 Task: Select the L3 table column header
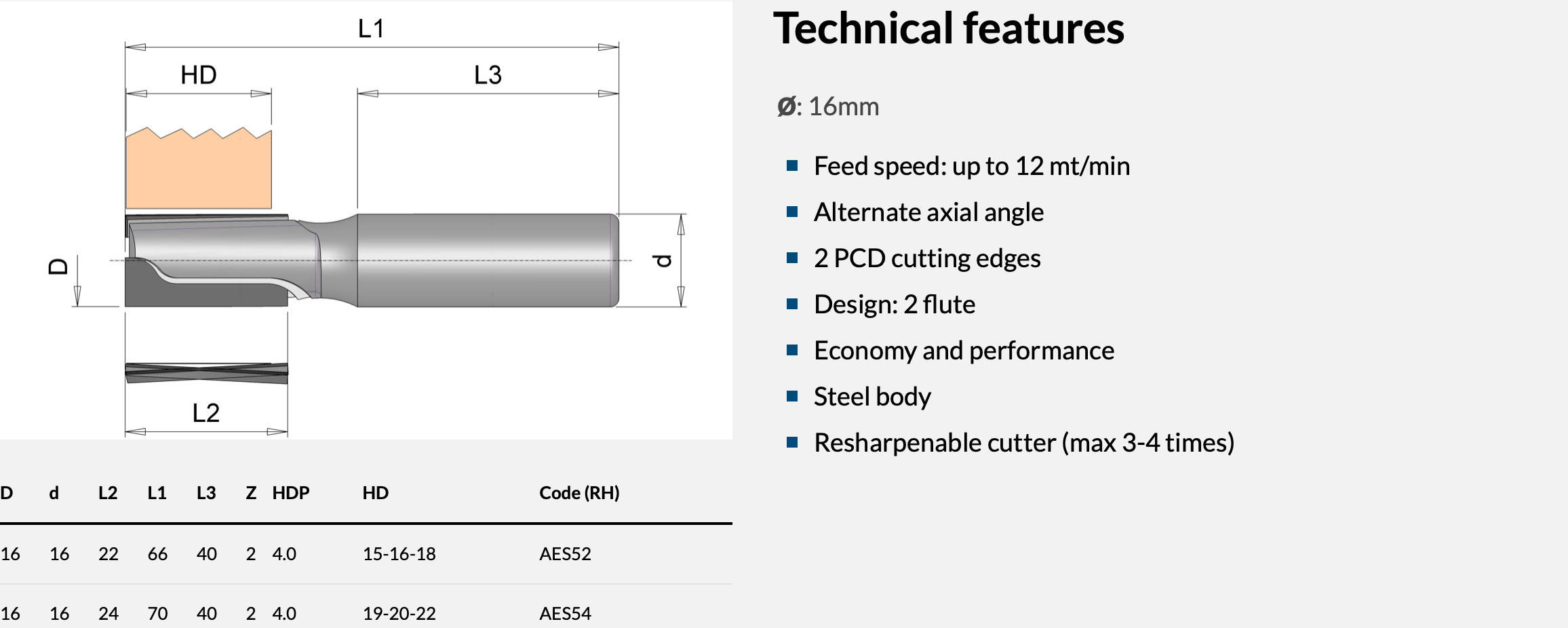point(206,493)
